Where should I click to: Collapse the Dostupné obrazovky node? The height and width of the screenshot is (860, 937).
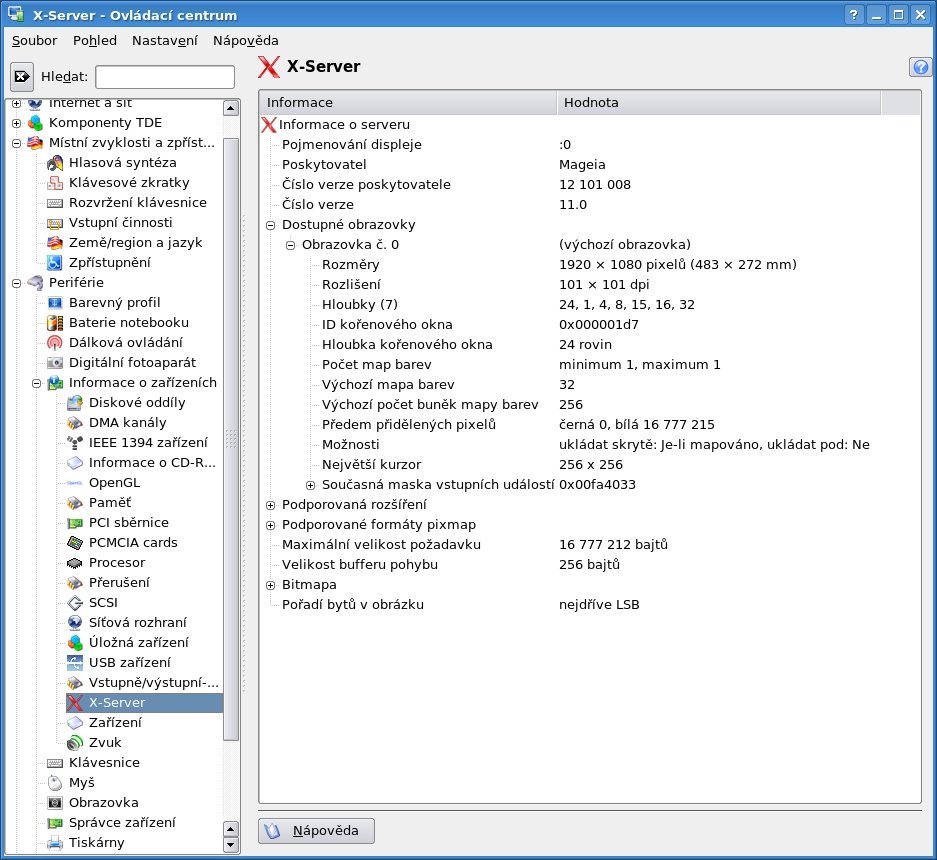tap(271, 225)
